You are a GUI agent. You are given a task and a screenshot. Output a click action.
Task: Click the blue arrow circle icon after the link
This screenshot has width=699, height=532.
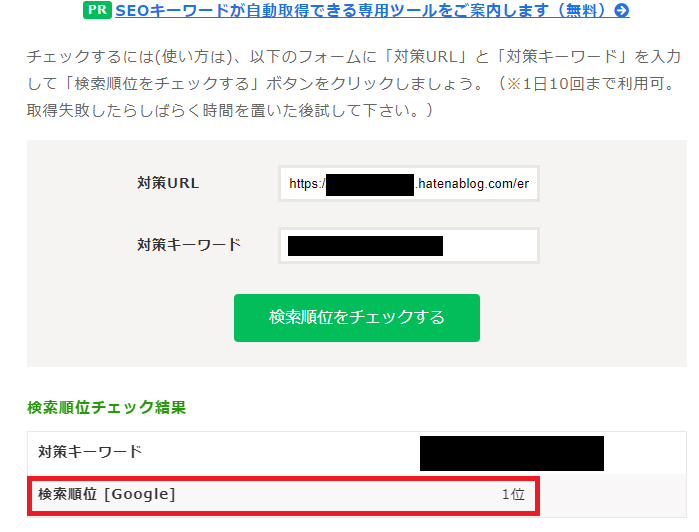coord(621,11)
